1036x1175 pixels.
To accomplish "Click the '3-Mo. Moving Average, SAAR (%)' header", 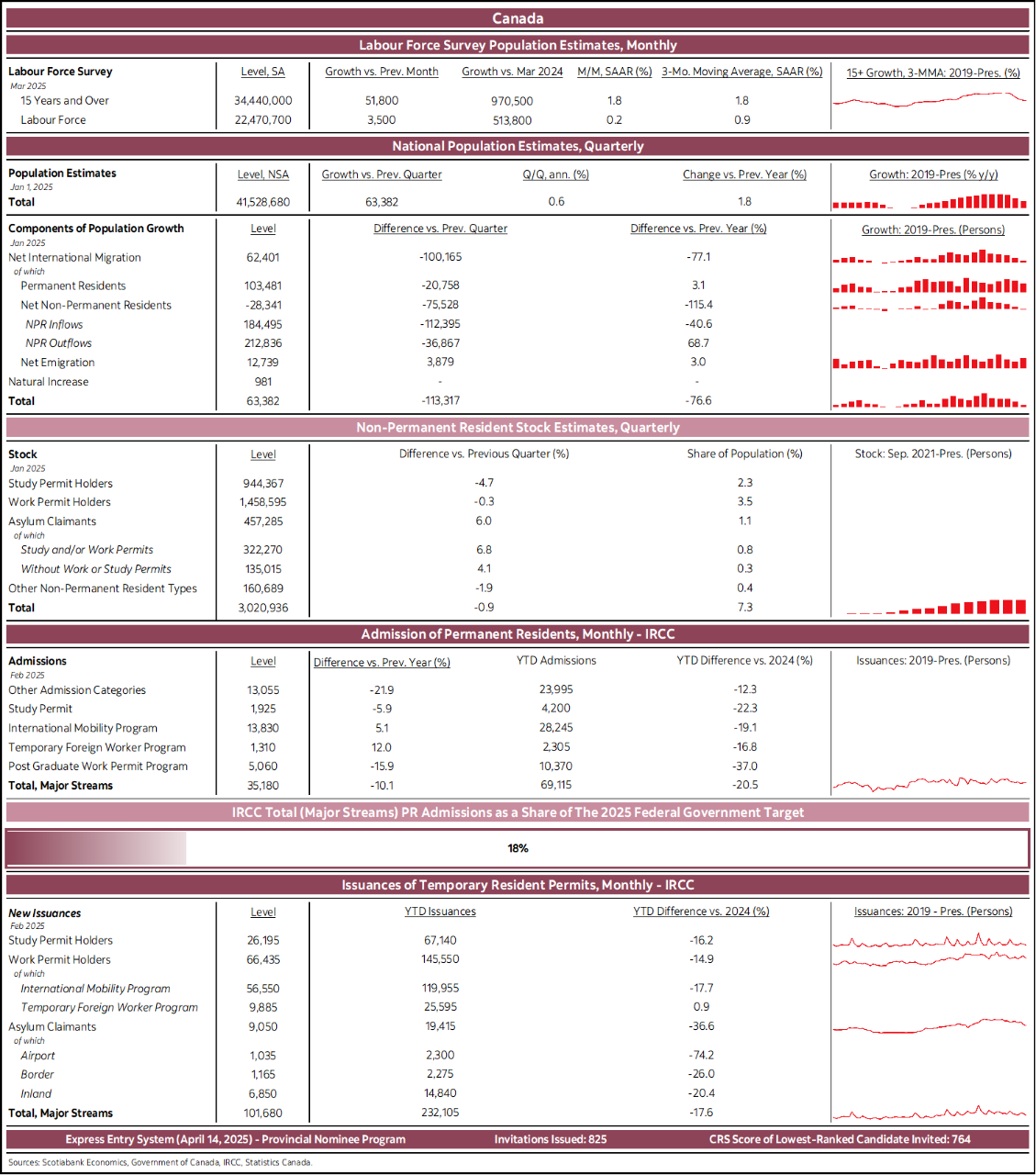I will click(x=741, y=72).
